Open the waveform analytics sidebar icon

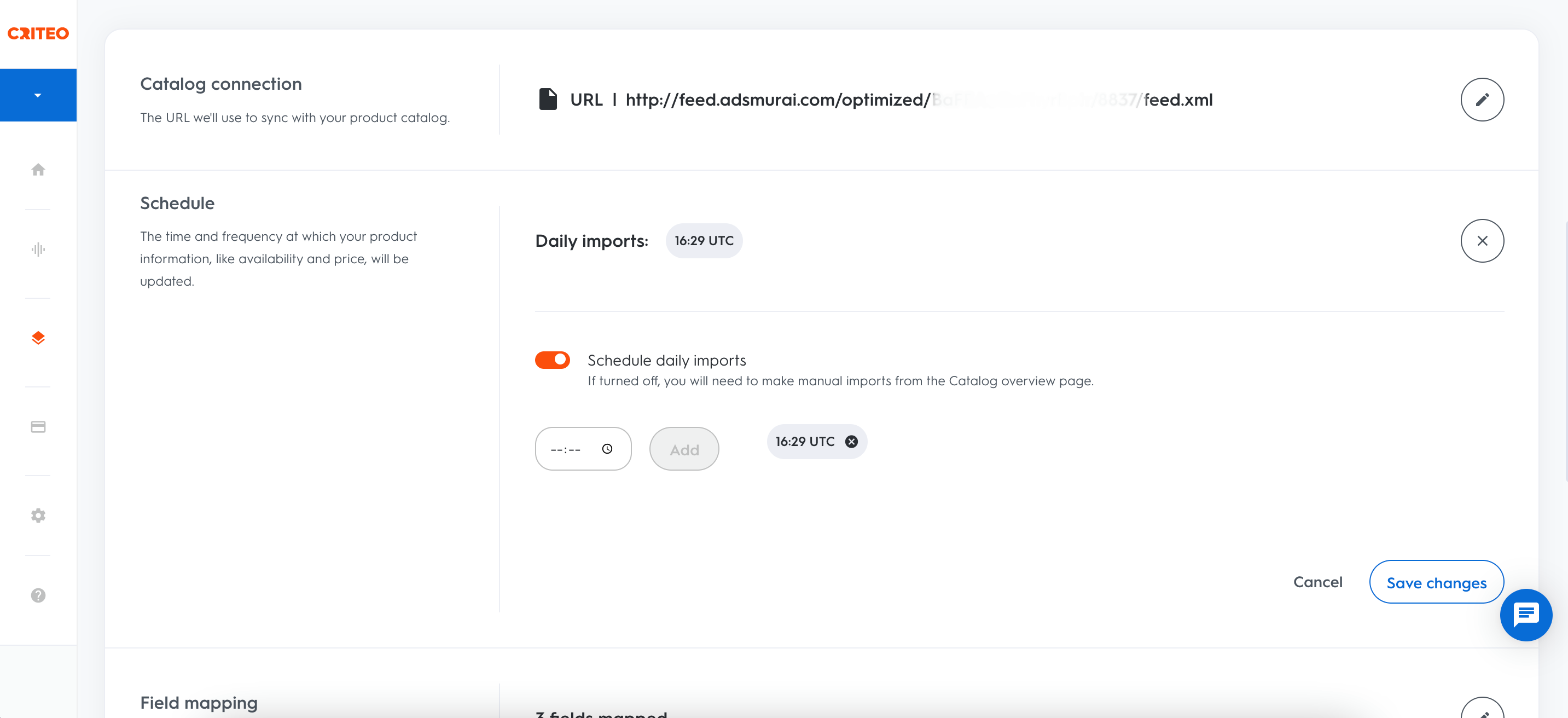38,249
